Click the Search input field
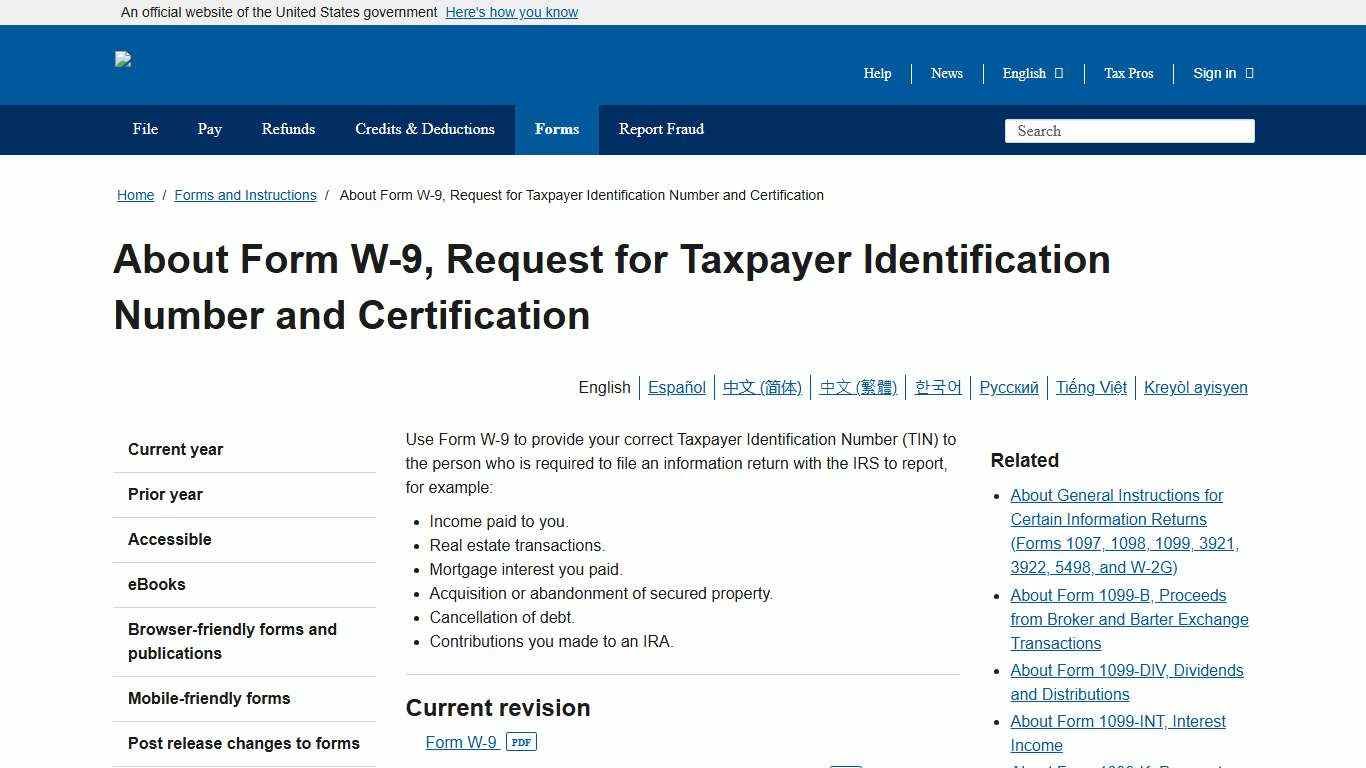 [x=1129, y=130]
